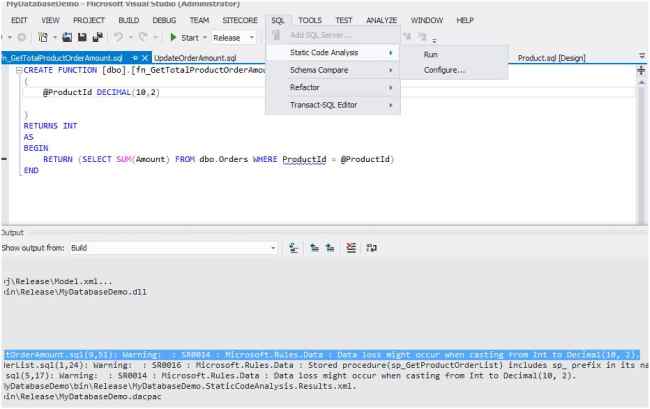Viewport: 650px width, 409px height.
Task: Click the Model.xml output line
Action: (x=58, y=281)
